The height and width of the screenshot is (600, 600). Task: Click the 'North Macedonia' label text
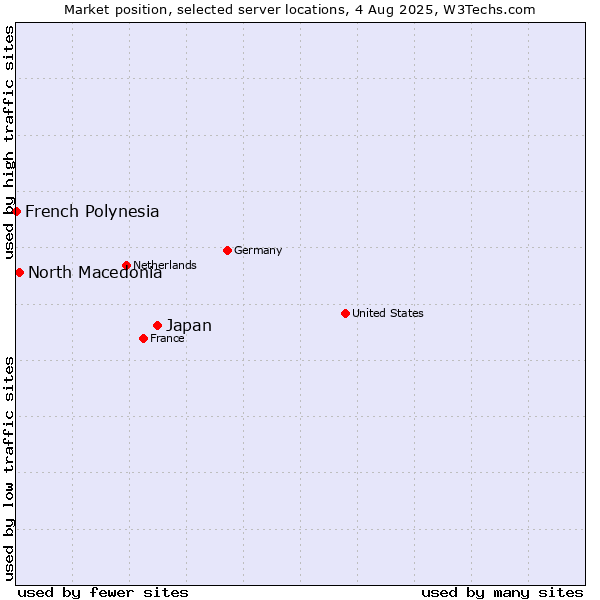(95, 272)
